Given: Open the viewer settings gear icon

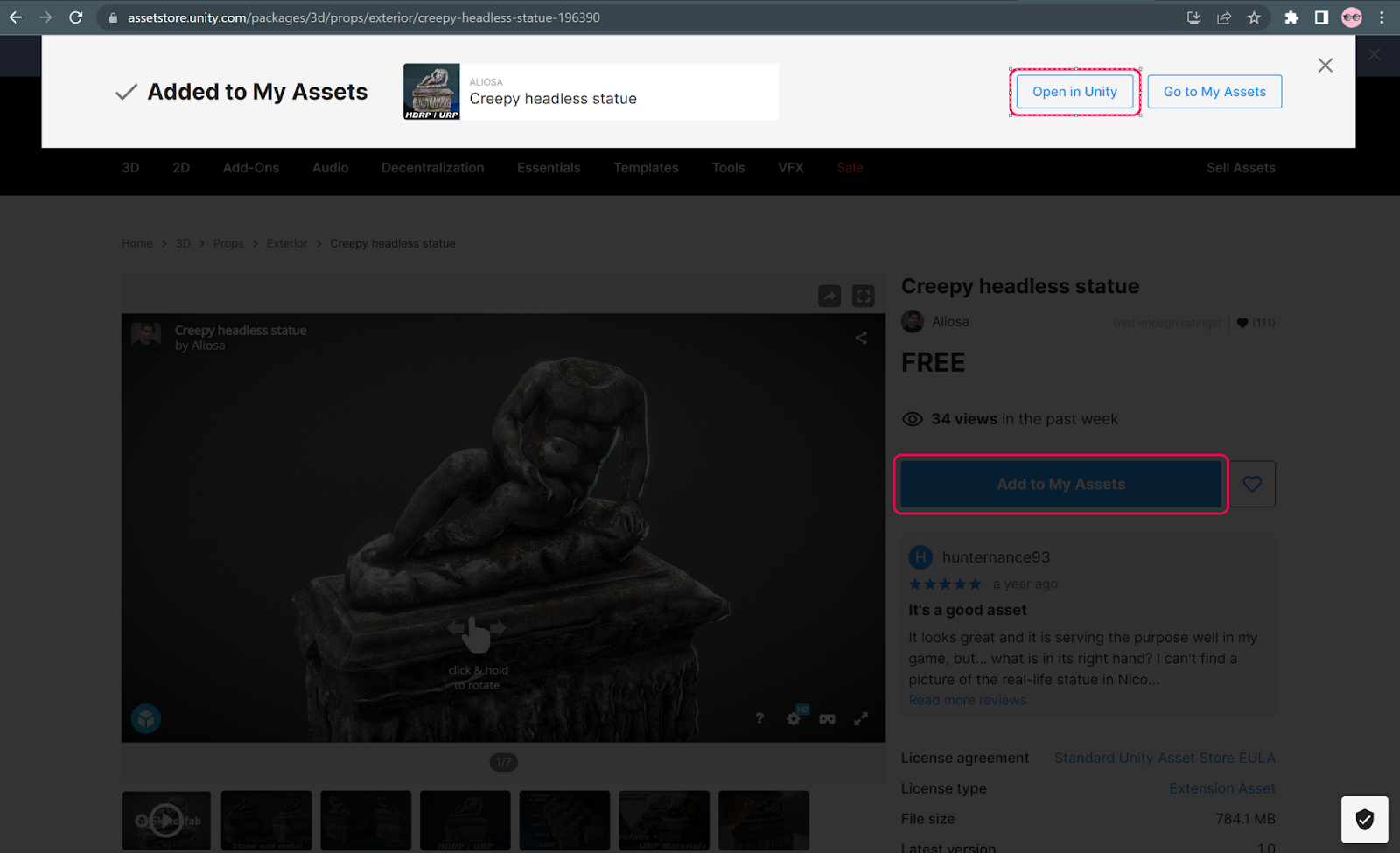Looking at the screenshot, I should pyautogui.click(x=794, y=718).
